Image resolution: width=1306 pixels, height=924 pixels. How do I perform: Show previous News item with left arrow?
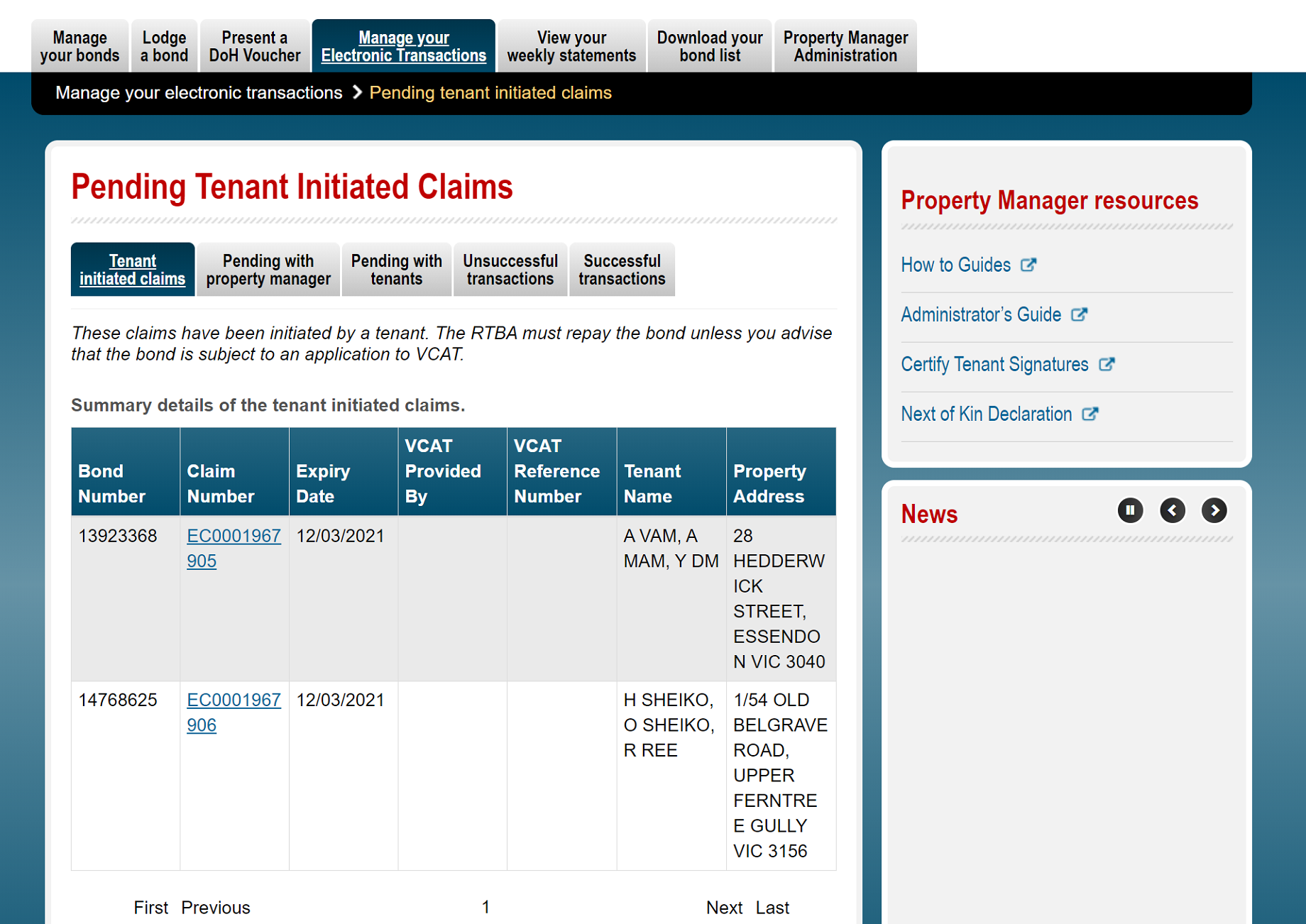[1173, 510]
